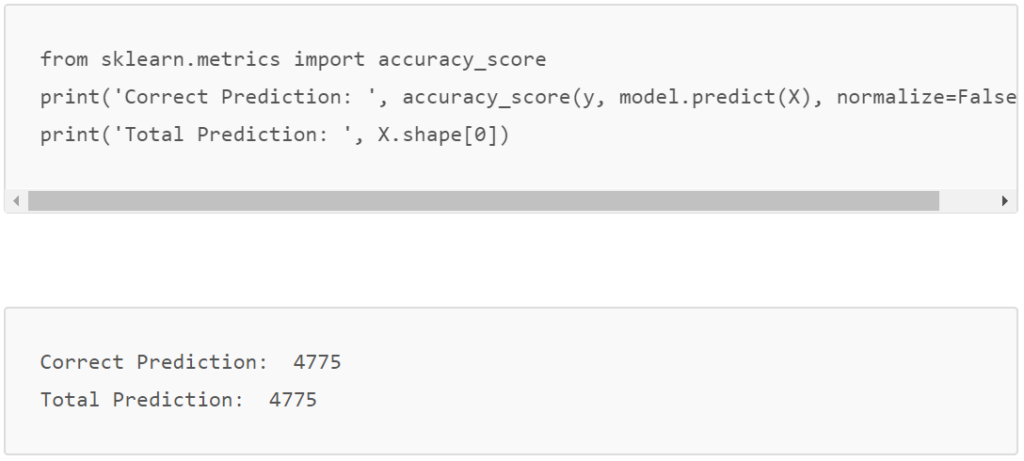This screenshot has width=1024, height=461.
Task: Click the scrollbar left arrow
Action: [x=16, y=201]
